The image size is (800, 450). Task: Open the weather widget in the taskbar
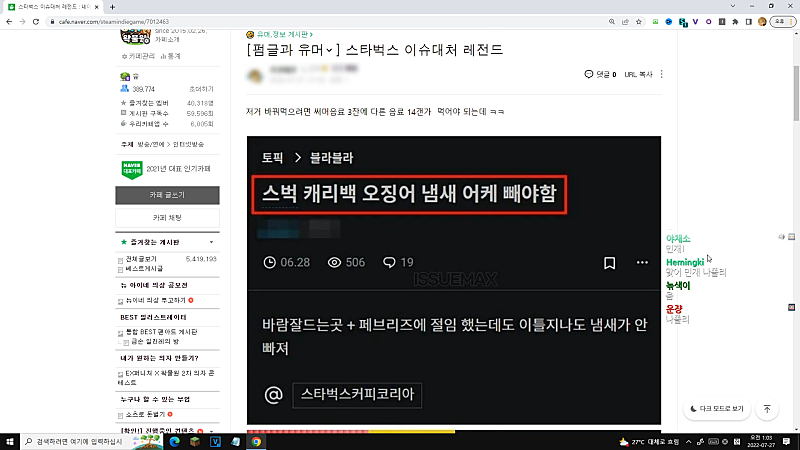coord(649,442)
